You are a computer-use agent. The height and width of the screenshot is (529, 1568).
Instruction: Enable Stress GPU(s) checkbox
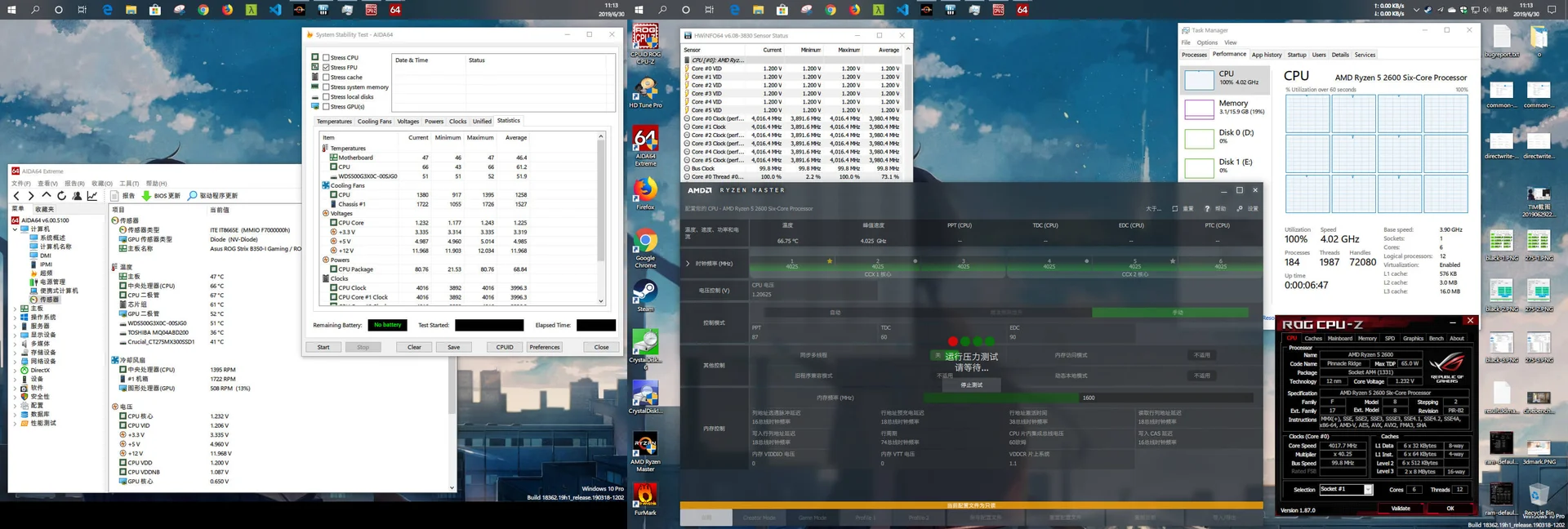coord(326,107)
